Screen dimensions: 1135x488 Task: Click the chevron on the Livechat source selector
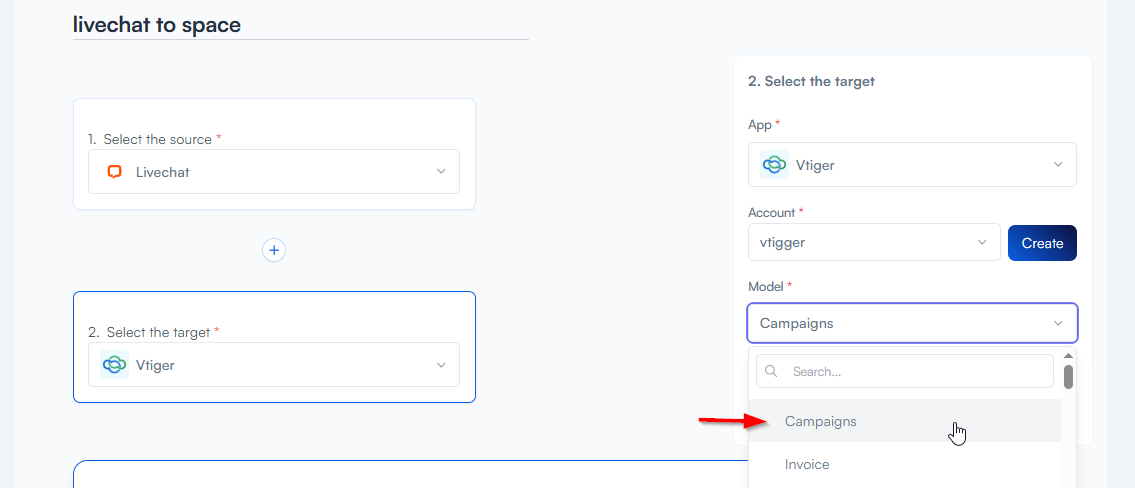pyautogui.click(x=441, y=172)
